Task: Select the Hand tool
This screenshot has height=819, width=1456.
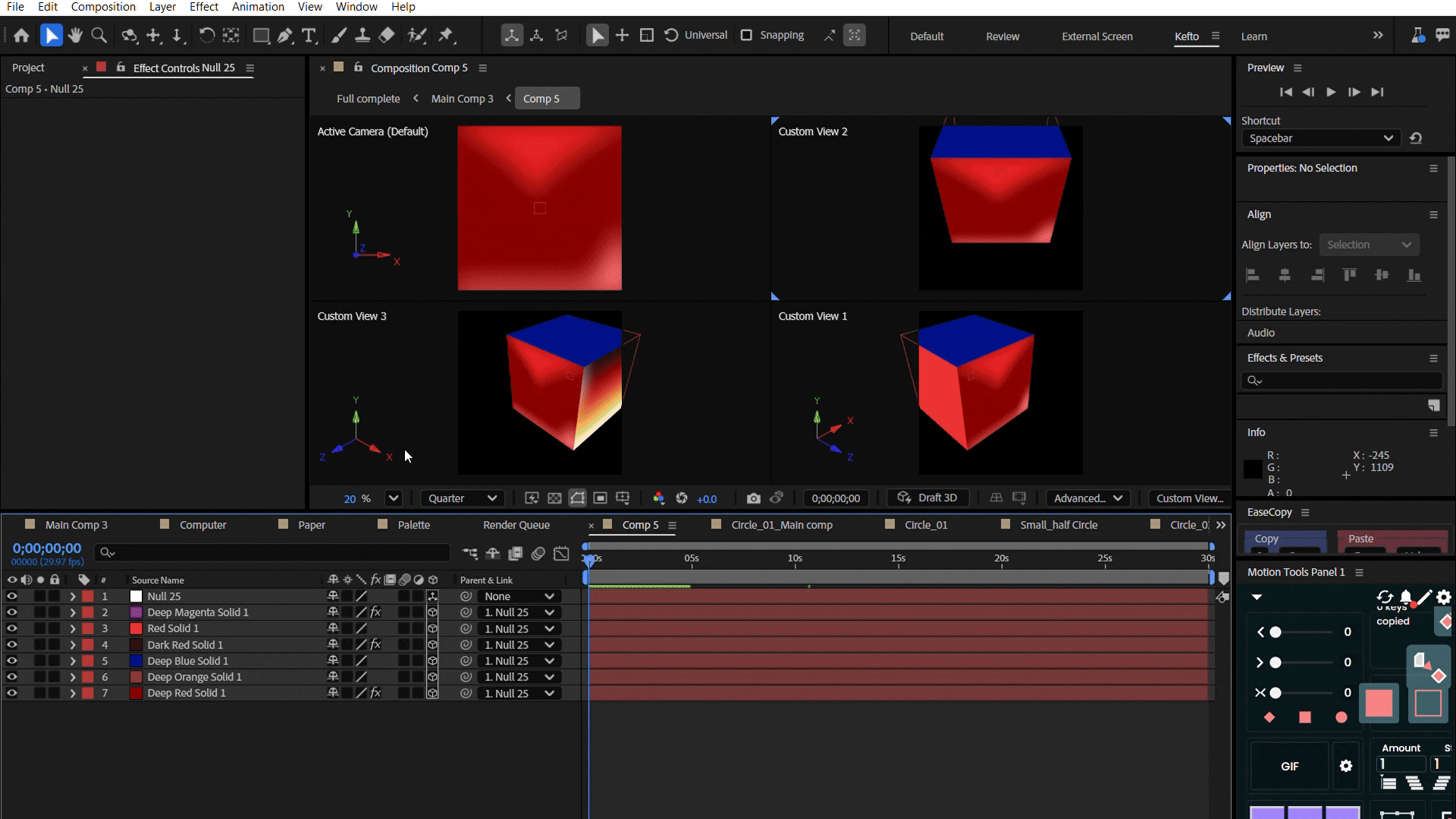Action: (x=75, y=36)
